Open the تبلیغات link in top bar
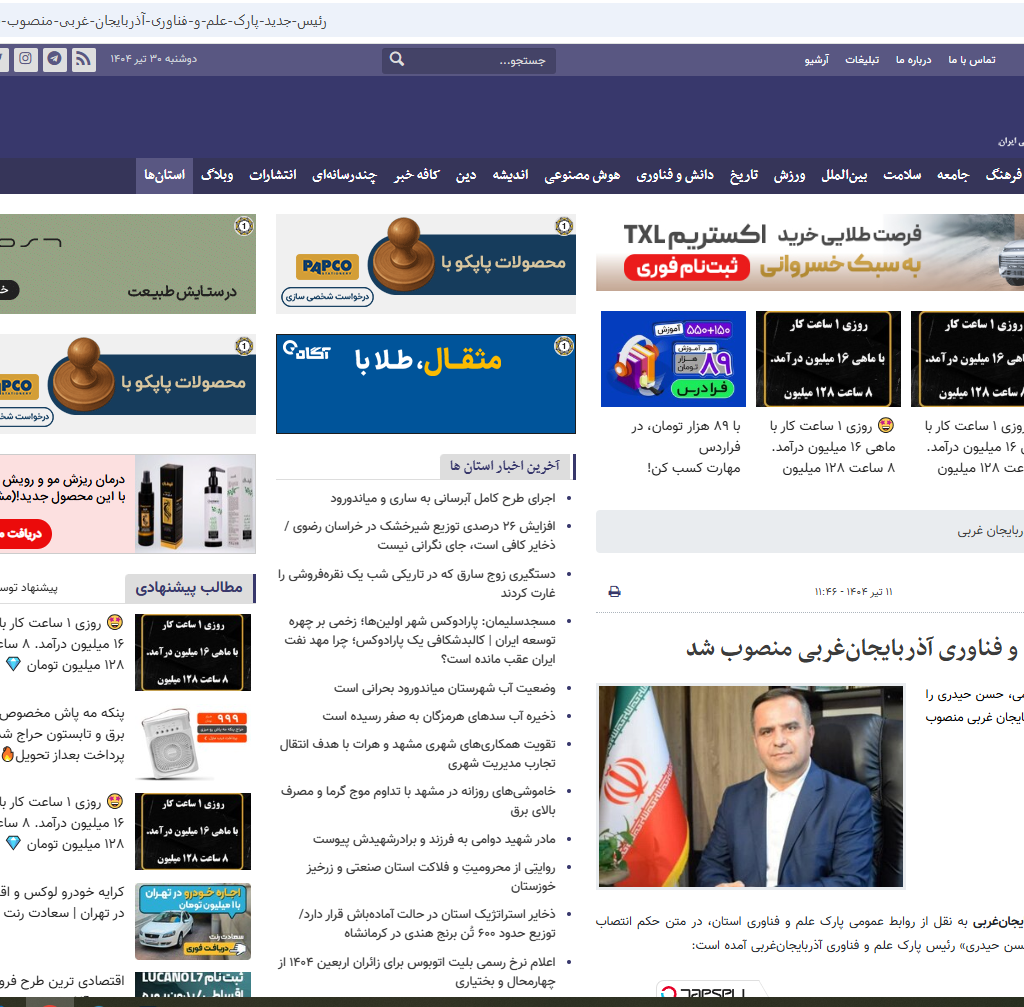Image resolution: width=1024 pixels, height=1007 pixels. [x=862, y=60]
